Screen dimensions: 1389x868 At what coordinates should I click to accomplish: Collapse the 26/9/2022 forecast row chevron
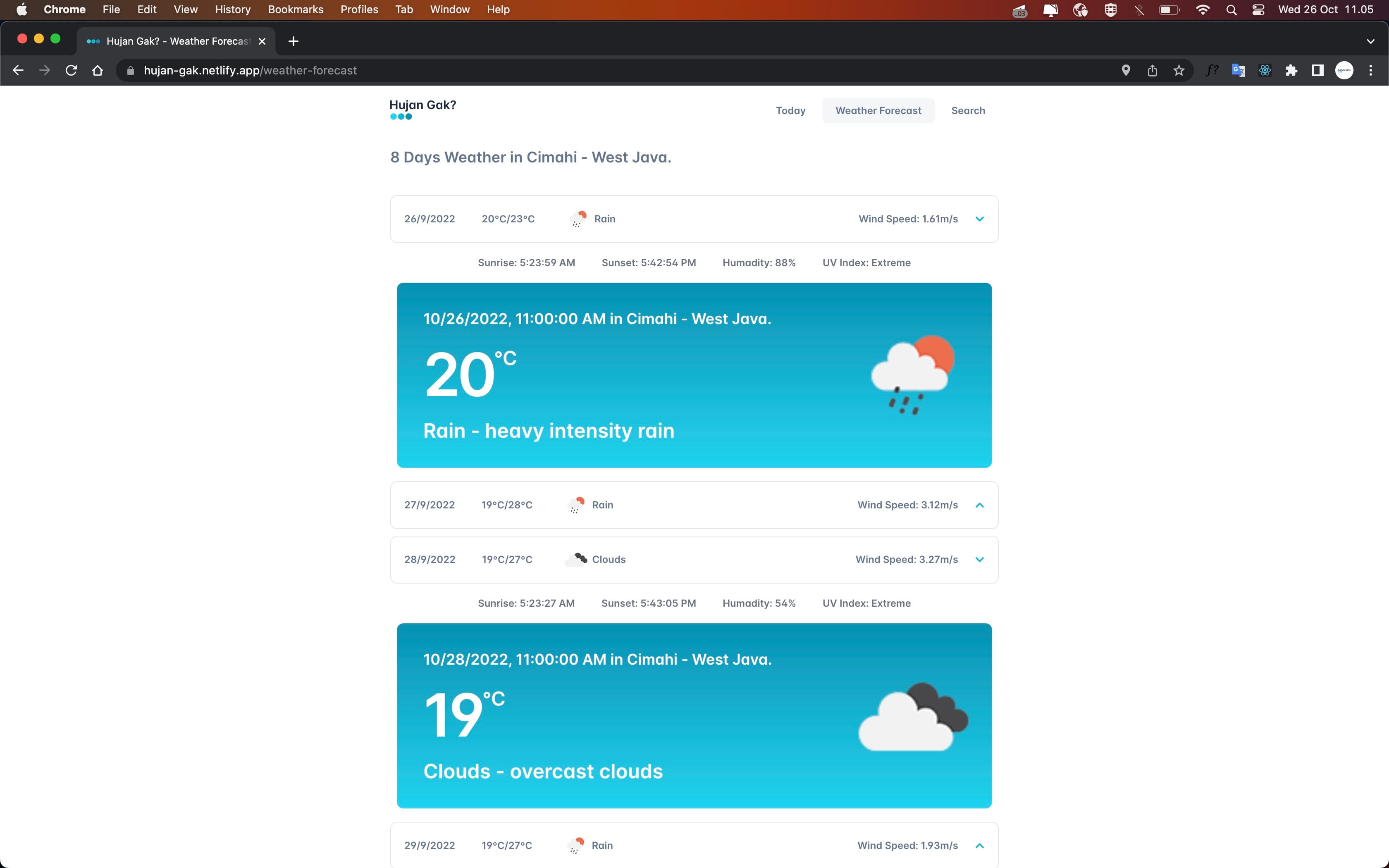[980, 219]
